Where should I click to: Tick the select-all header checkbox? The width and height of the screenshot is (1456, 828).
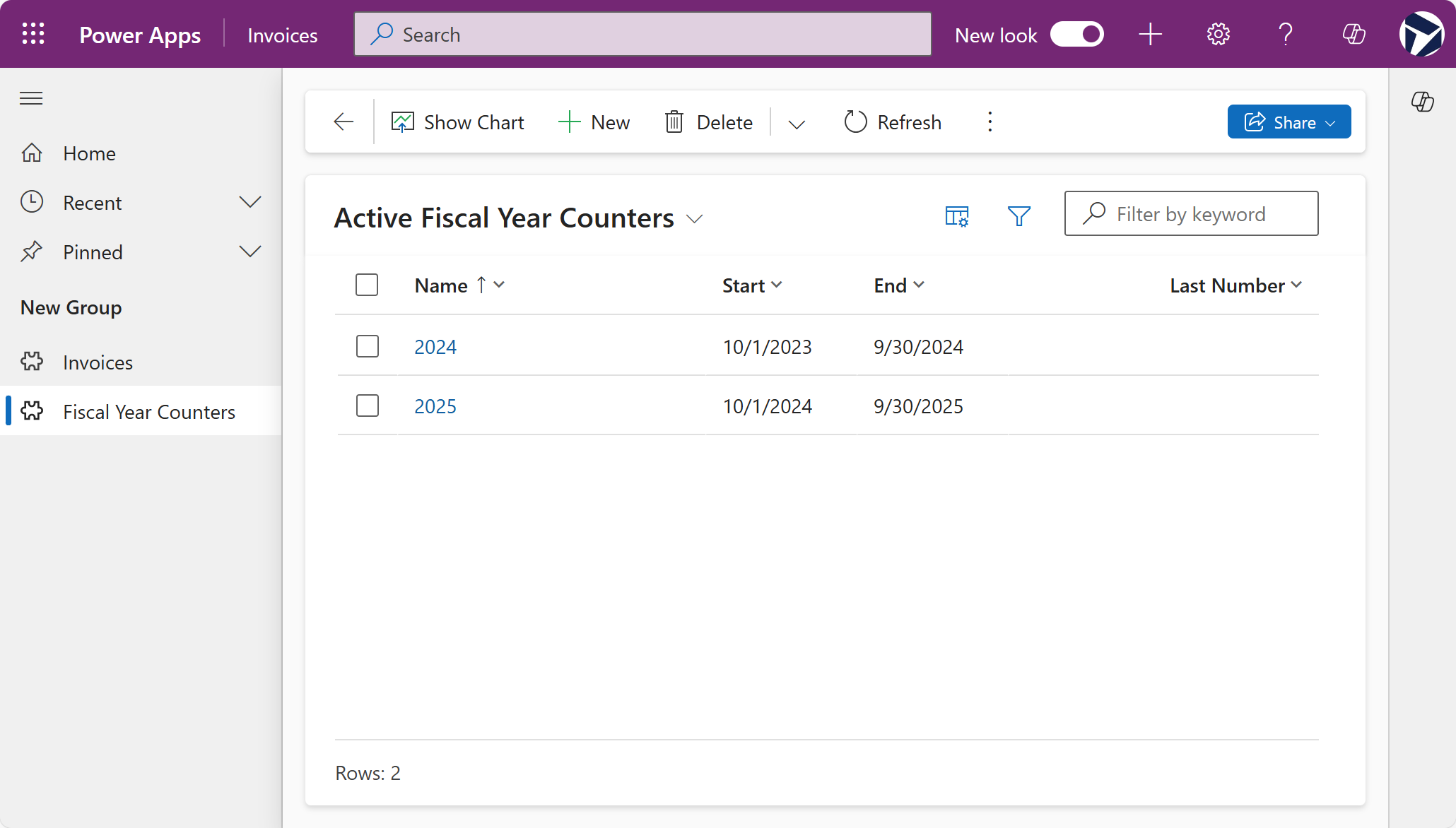367,285
